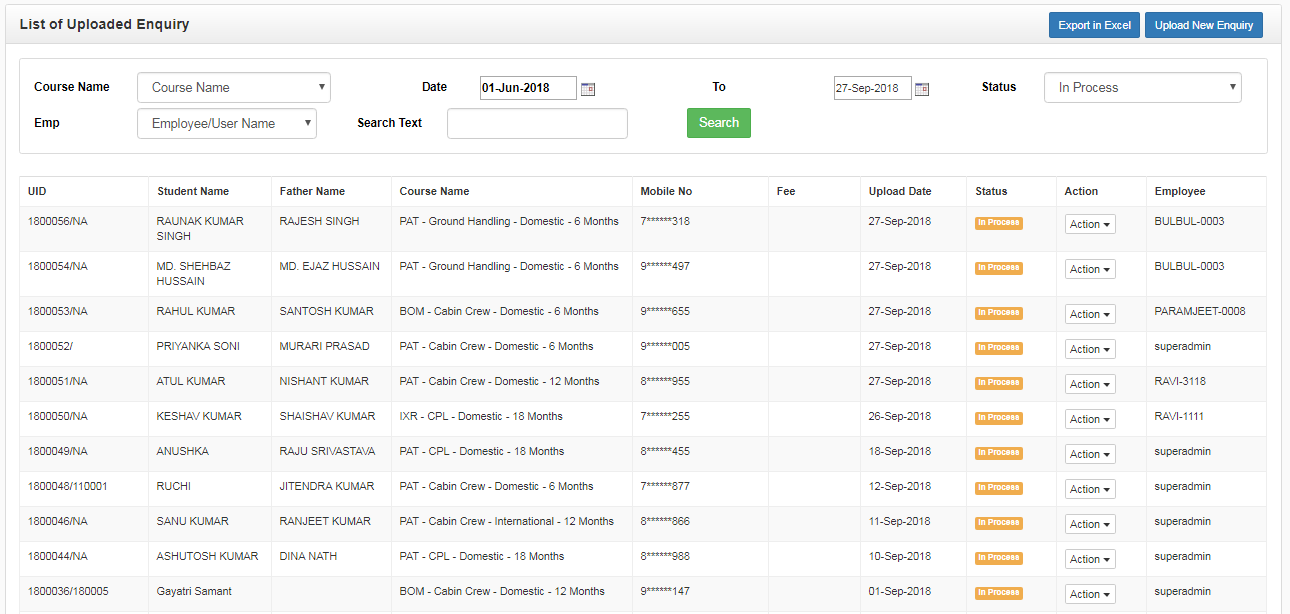Open Action dropdown for RAHUL KUMAR
This screenshot has height=614, width=1290.
click(1090, 314)
